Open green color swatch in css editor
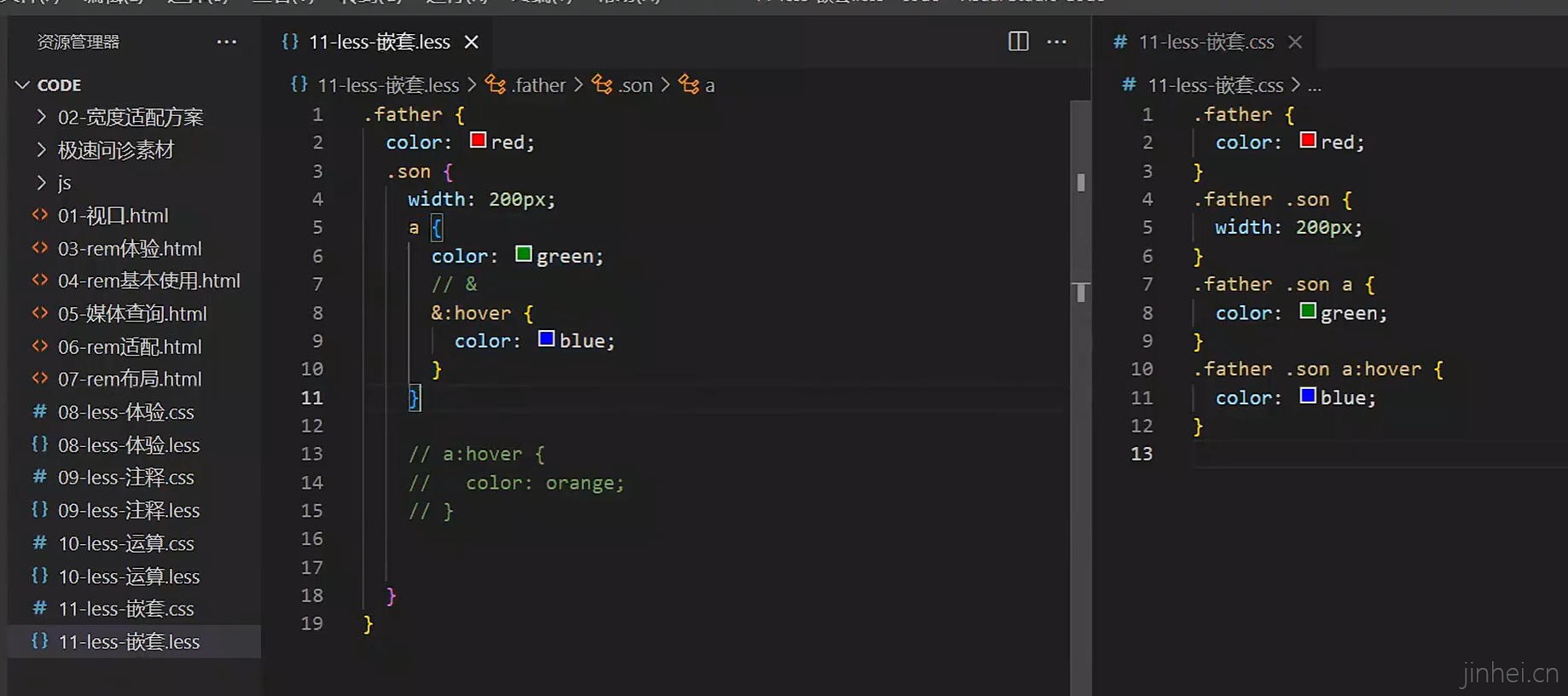The image size is (1568, 696). point(1308,310)
